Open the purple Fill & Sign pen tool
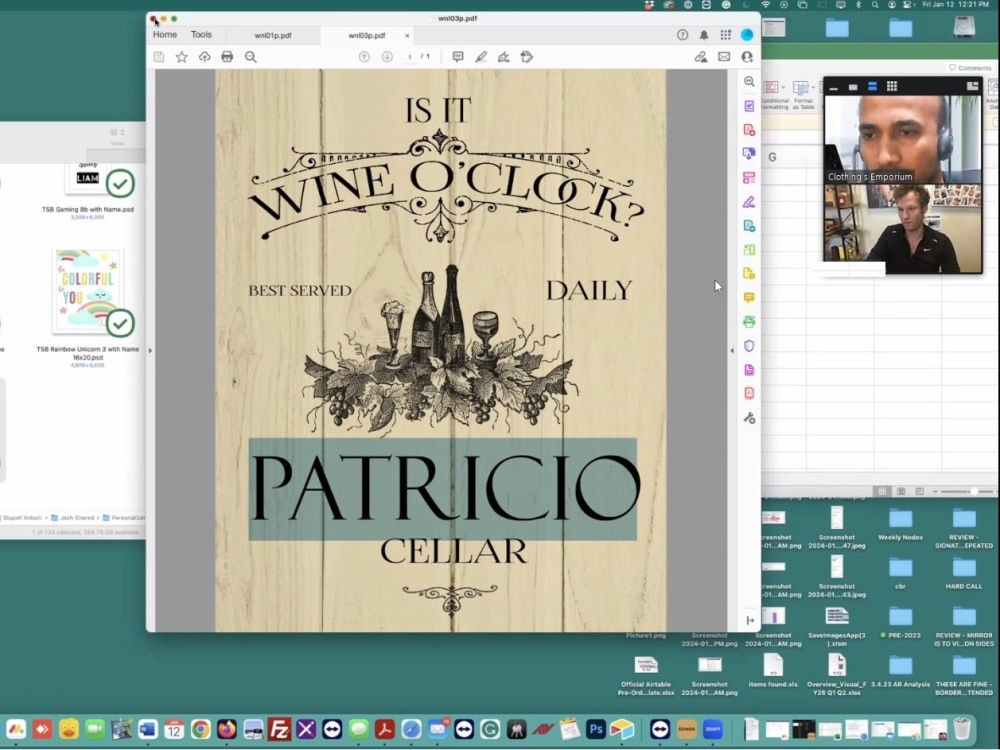Screen dimensions: 1000x750 (749, 202)
